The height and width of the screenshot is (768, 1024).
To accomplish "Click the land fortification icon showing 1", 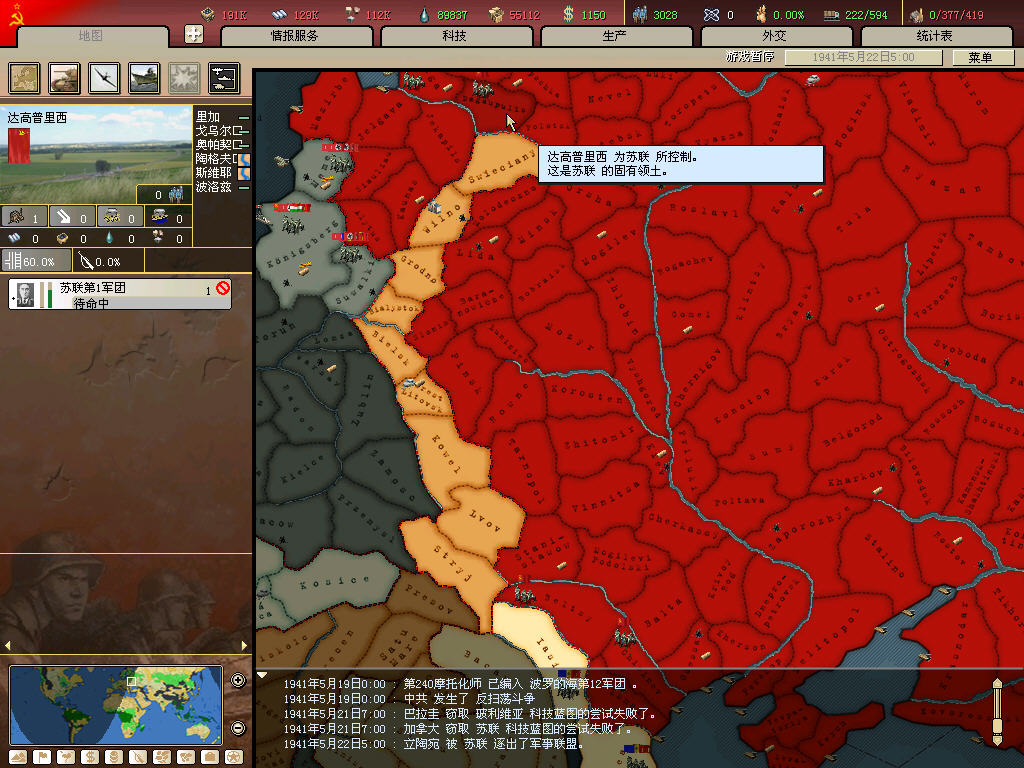I will point(24,217).
